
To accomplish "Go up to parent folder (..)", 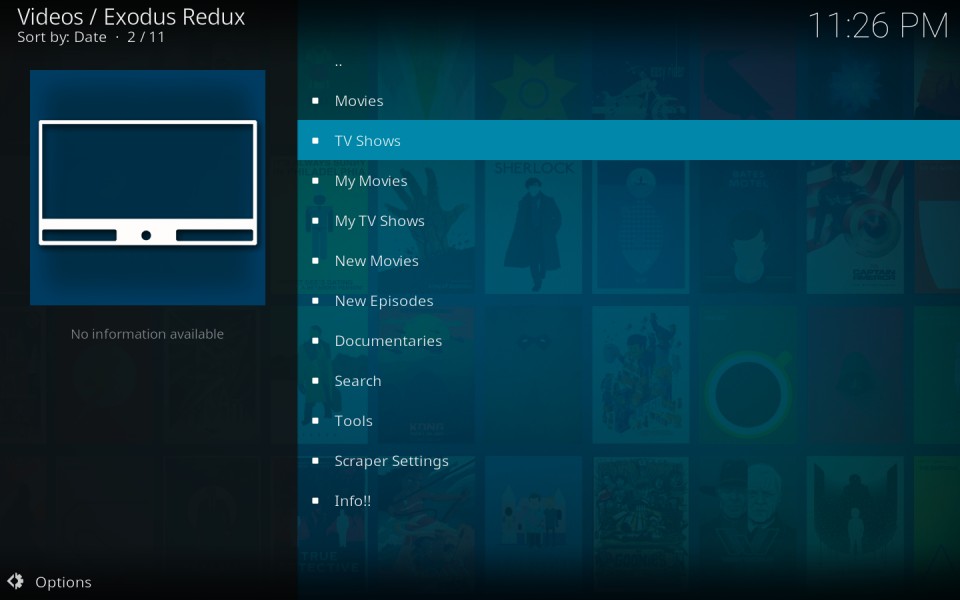I will pos(628,61).
